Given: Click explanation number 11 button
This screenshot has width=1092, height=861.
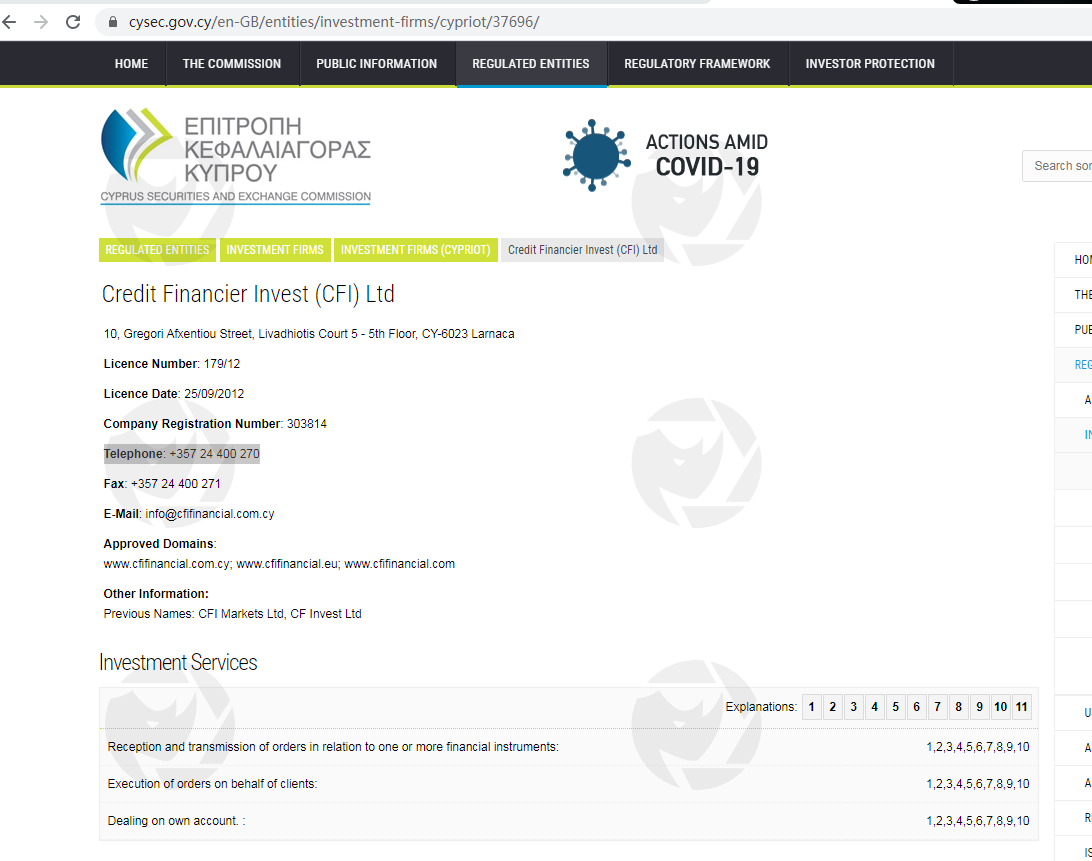Looking at the screenshot, I should point(1021,707).
